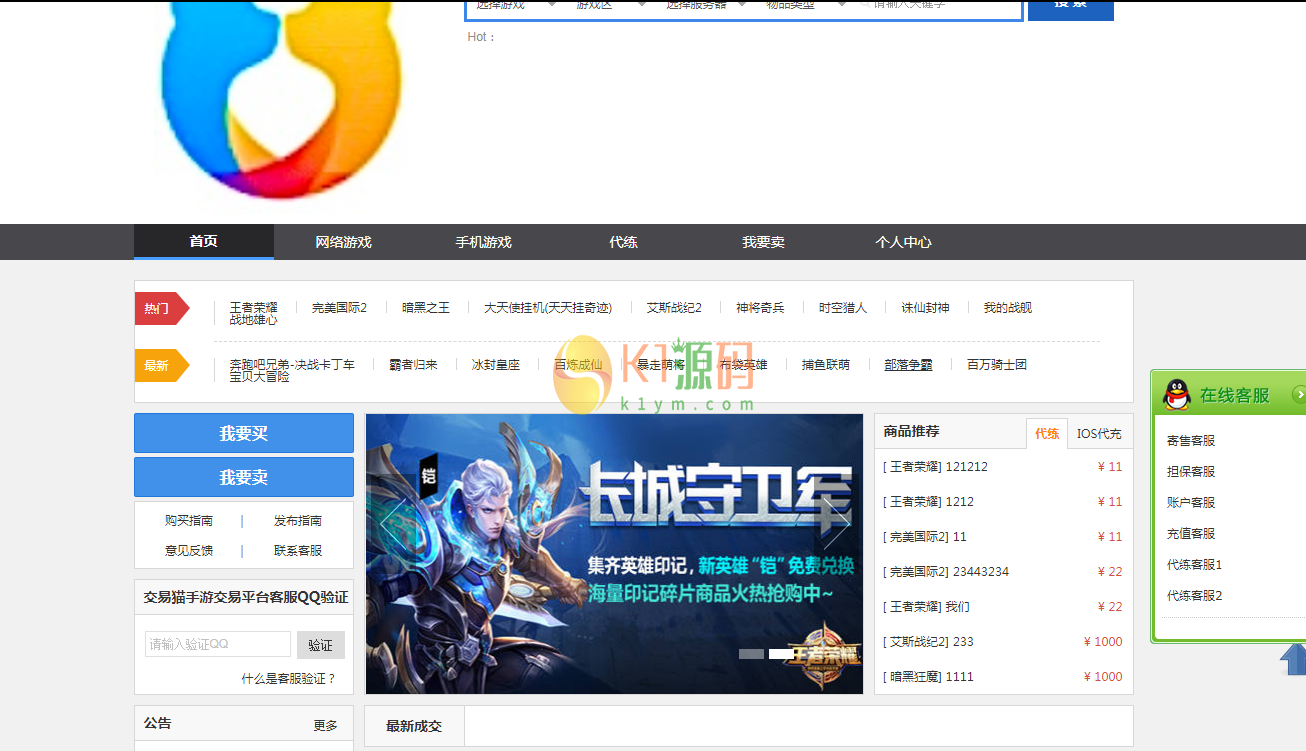The height and width of the screenshot is (751, 1306).
Task: Click the blue 我要卖 sidebar button
Action: pos(244,477)
